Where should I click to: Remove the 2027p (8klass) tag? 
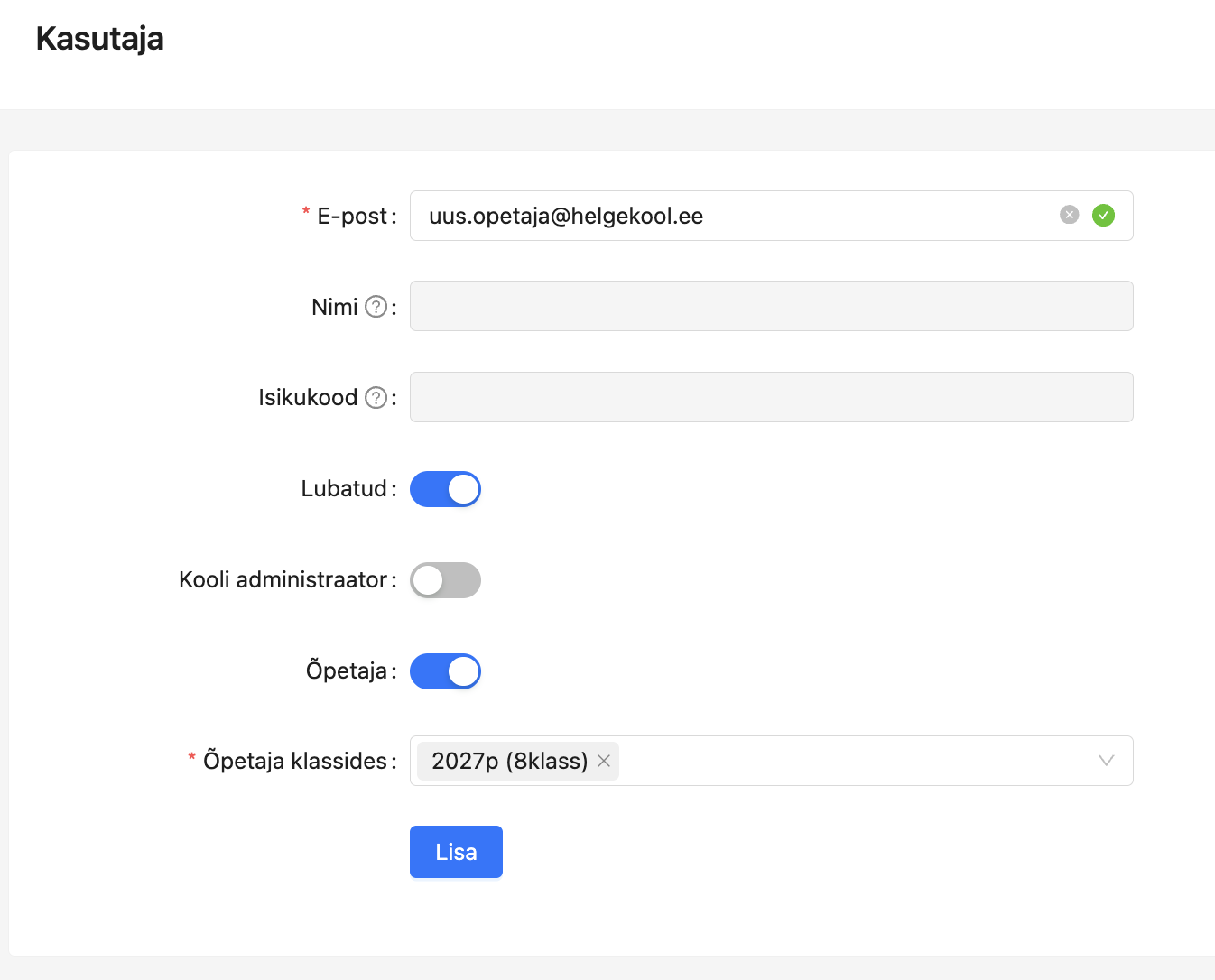pyautogui.click(x=604, y=761)
